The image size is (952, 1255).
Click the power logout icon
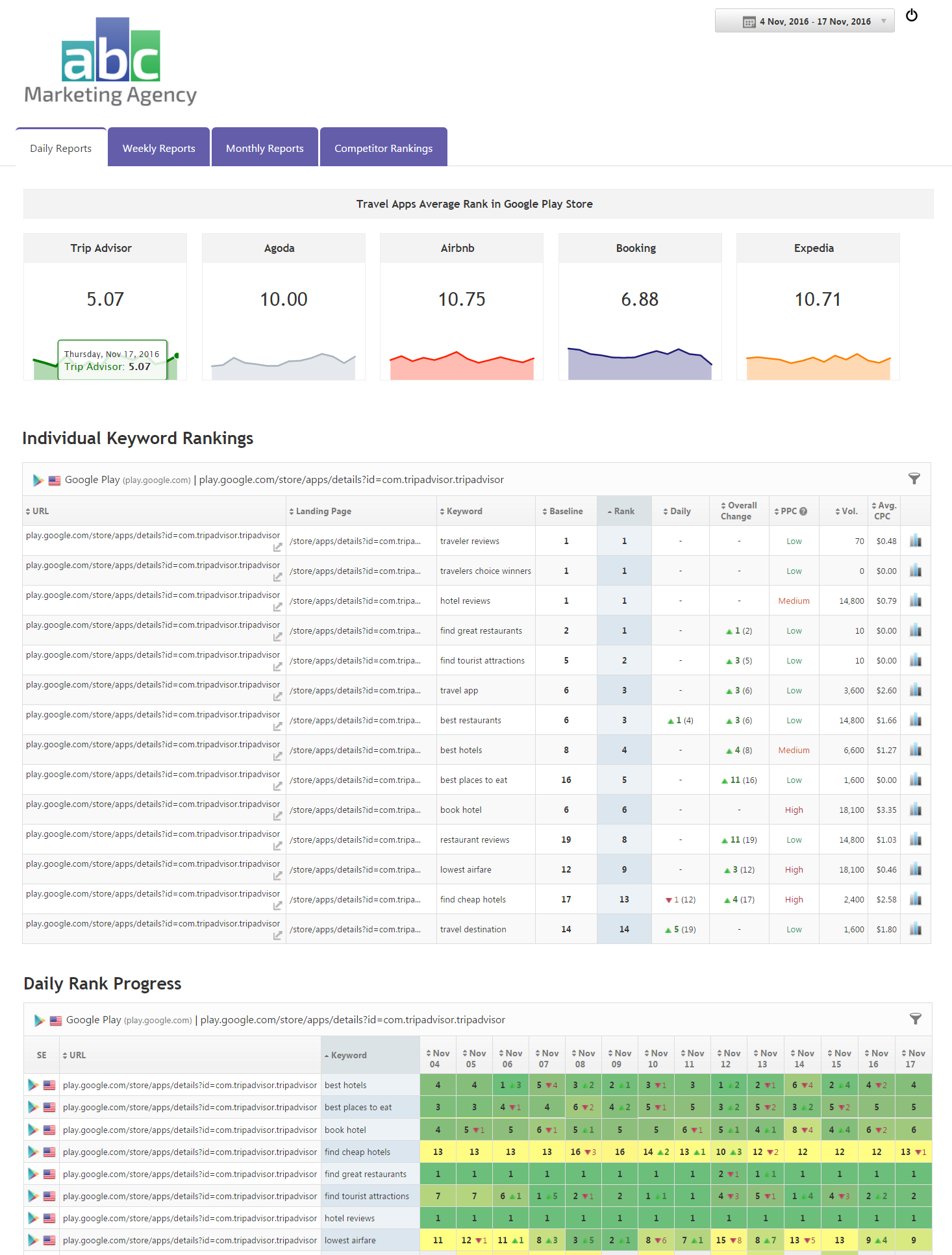tap(912, 16)
